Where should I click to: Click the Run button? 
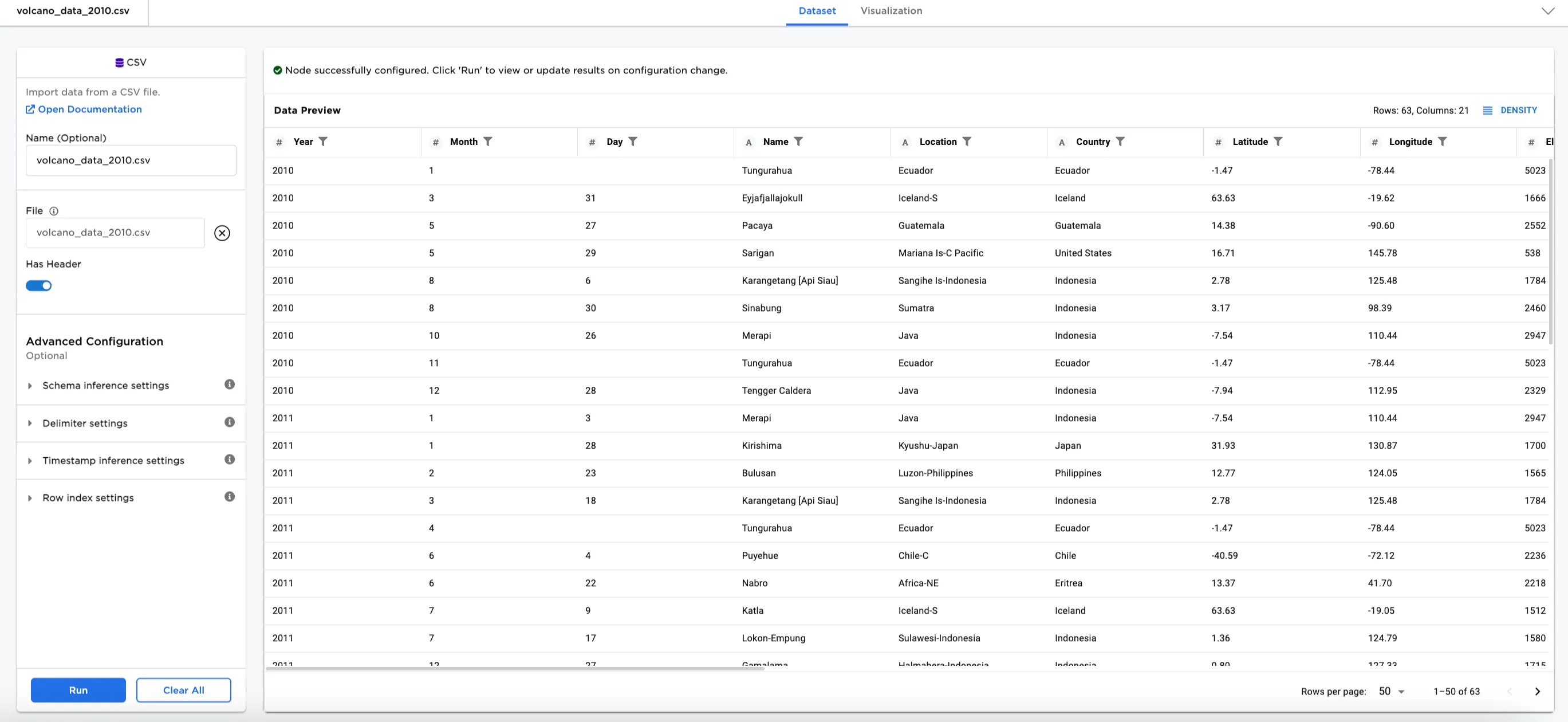tap(78, 690)
